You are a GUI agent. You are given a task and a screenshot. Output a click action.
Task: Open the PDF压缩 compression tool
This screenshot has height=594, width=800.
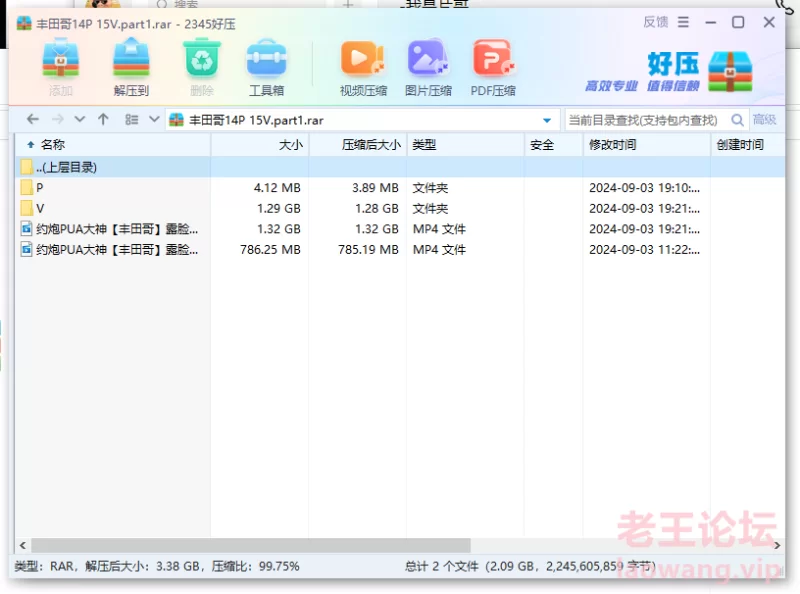tap(493, 67)
